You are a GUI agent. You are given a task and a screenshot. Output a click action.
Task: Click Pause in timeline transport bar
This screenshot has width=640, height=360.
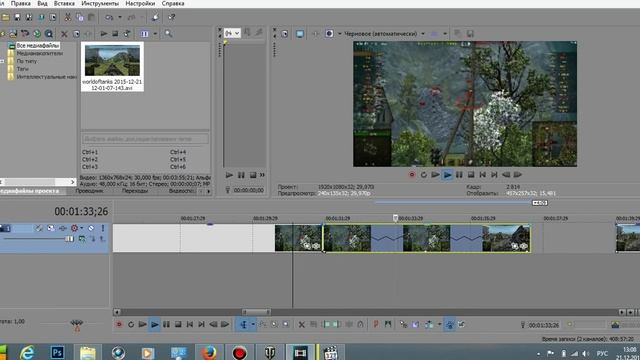166,324
